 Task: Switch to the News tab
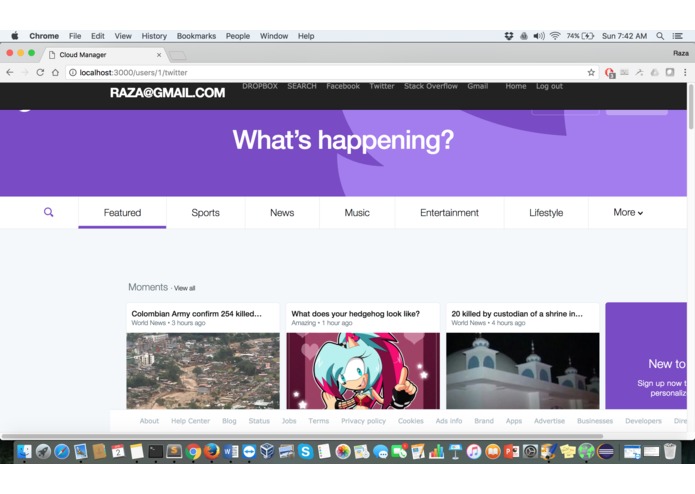pyautogui.click(x=282, y=213)
